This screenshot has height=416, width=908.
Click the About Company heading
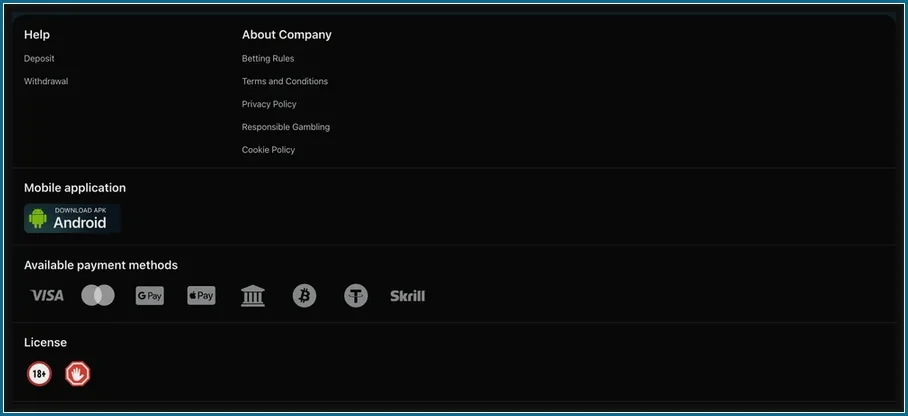[287, 35]
